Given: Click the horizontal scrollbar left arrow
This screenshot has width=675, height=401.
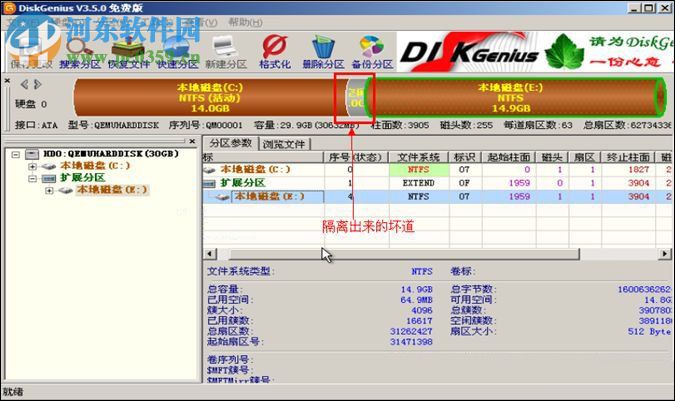Looking at the screenshot, I should point(210,253).
